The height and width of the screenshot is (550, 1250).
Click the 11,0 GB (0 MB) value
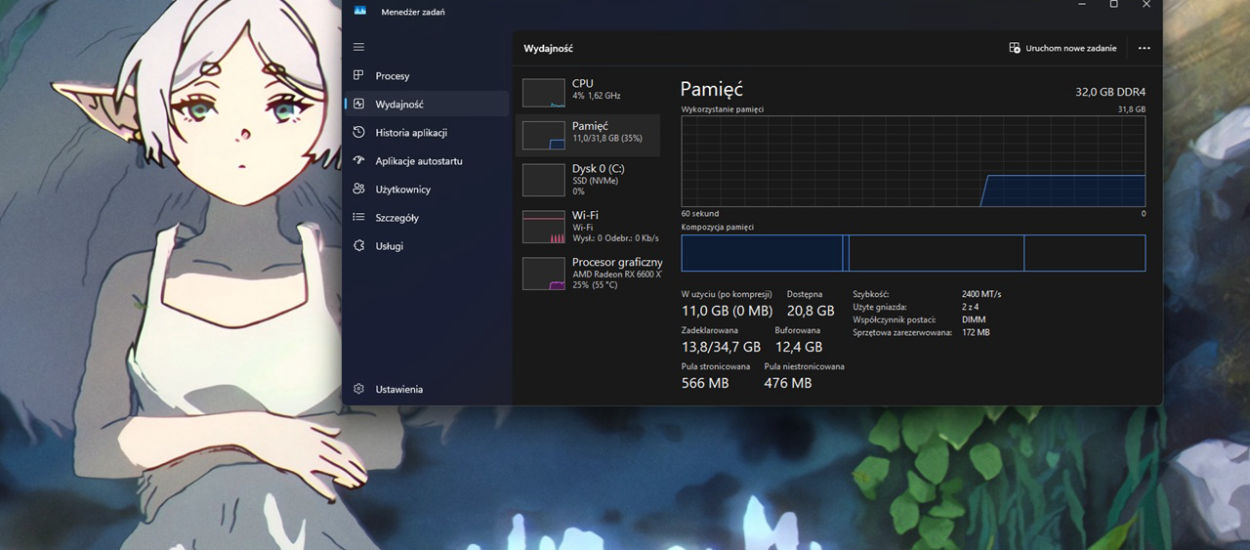coord(727,311)
